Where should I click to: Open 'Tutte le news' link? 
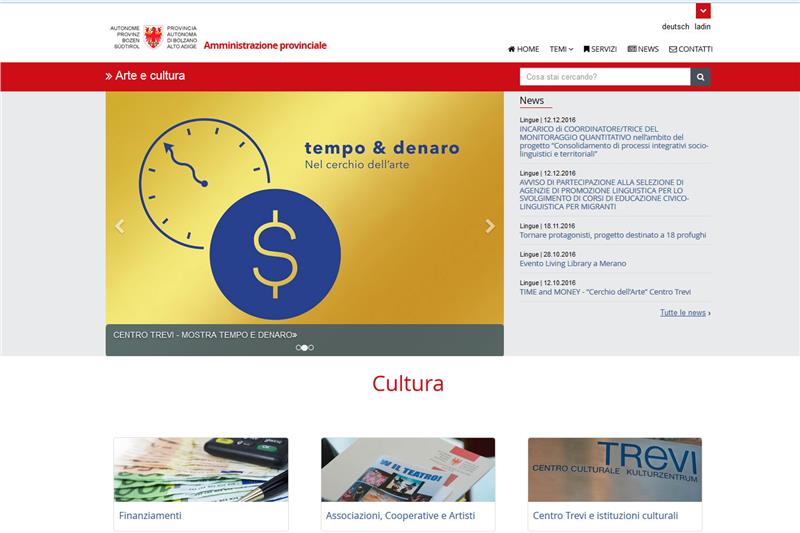point(684,313)
